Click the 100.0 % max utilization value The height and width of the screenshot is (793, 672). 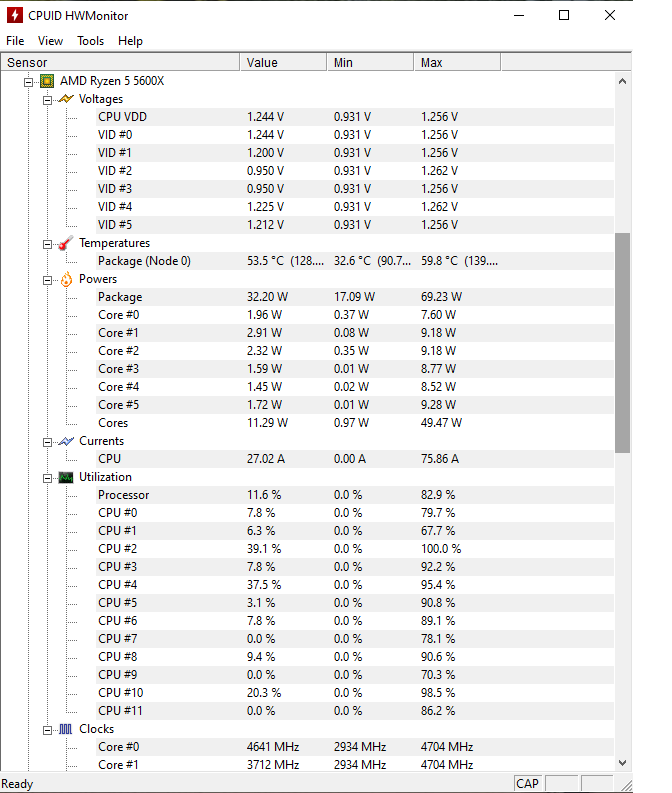pos(441,549)
